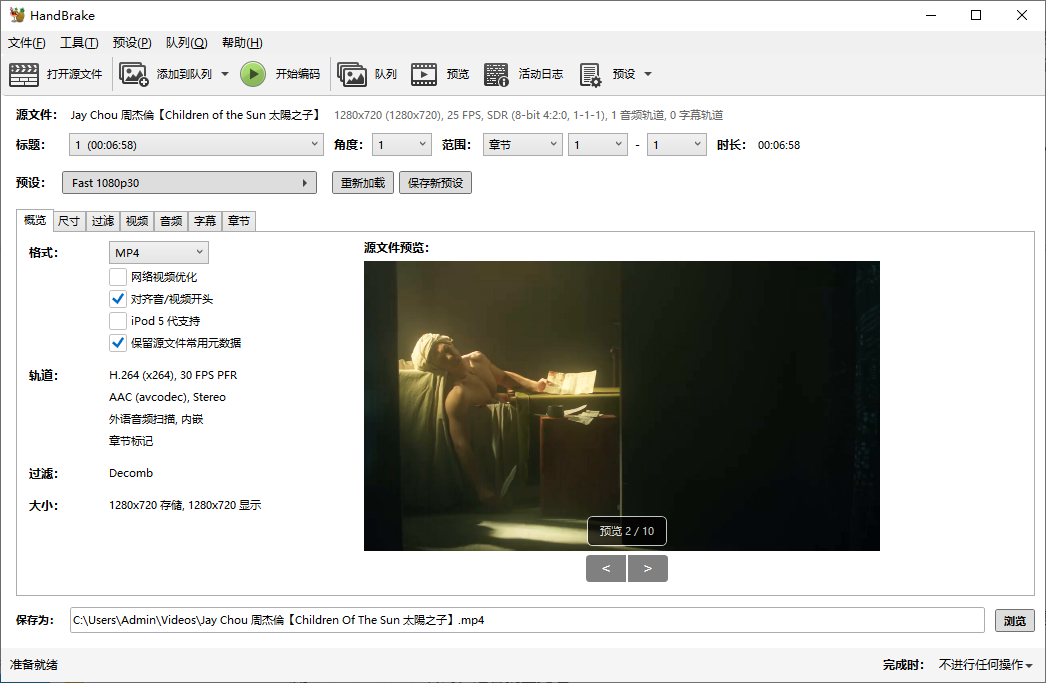The image size is (1046, 683).
Task: Open the 帮助(H) menu
Action: [242, 43]
